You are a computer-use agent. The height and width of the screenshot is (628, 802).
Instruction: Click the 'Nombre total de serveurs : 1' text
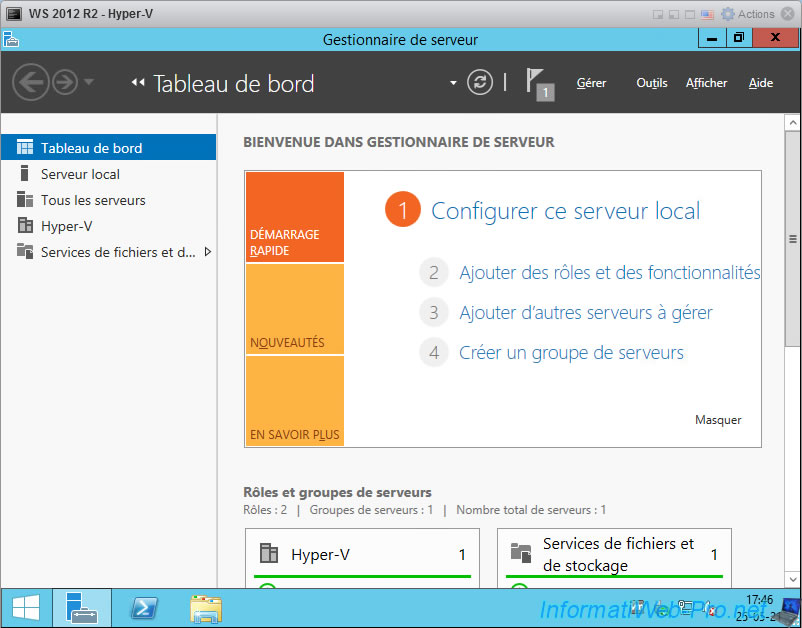click(531, 509)
